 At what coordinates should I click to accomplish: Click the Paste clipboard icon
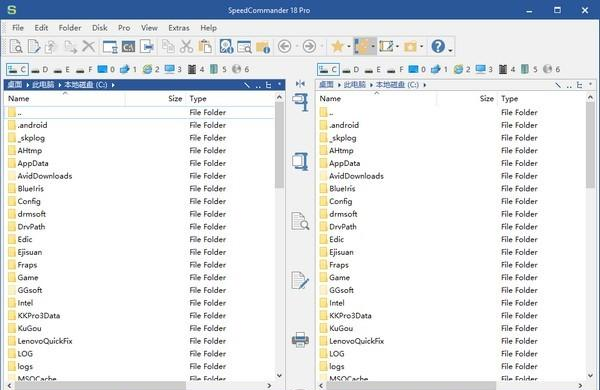point(205,47)
